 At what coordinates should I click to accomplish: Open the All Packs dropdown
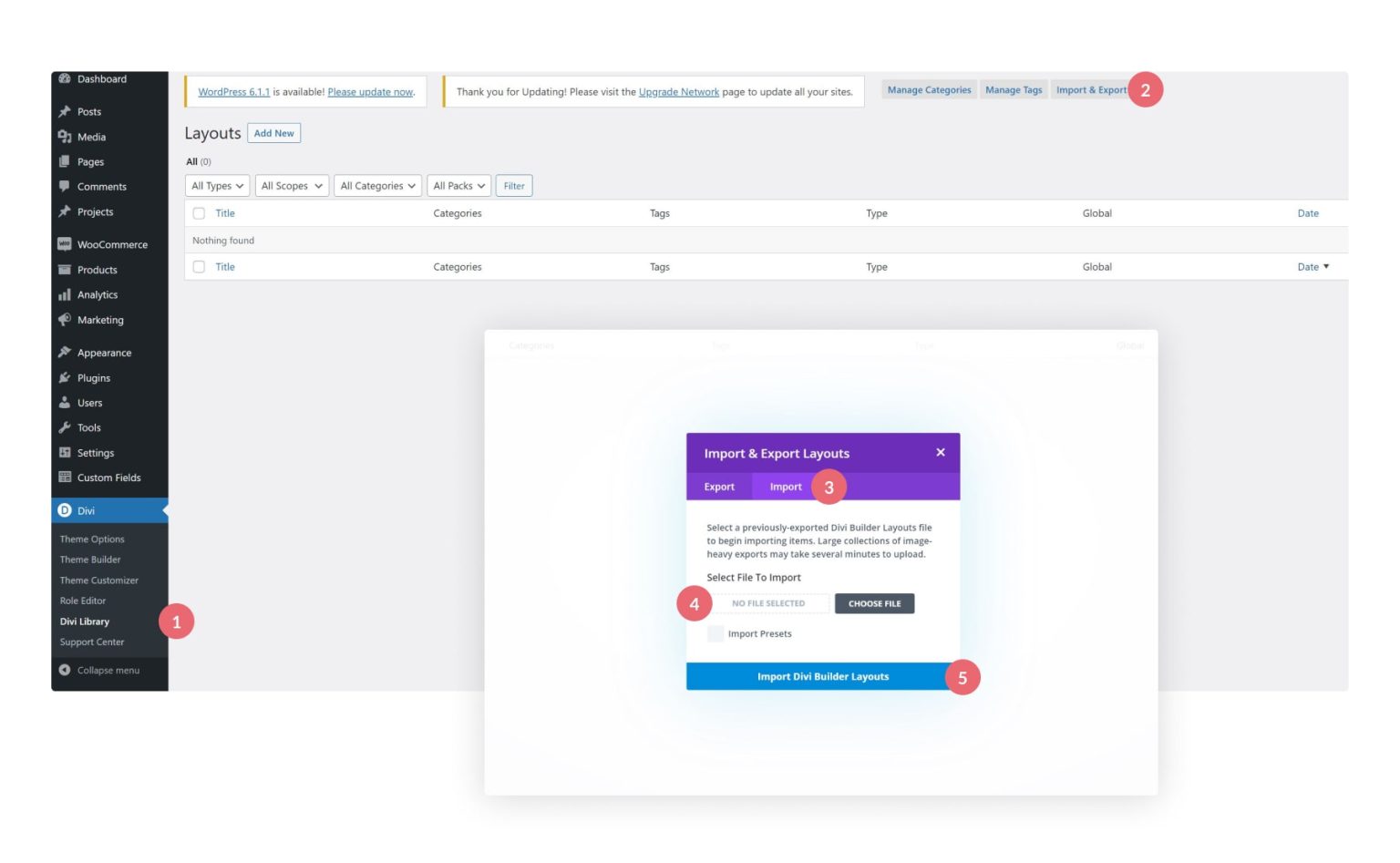pyautogui.click(x=458, y=185)
